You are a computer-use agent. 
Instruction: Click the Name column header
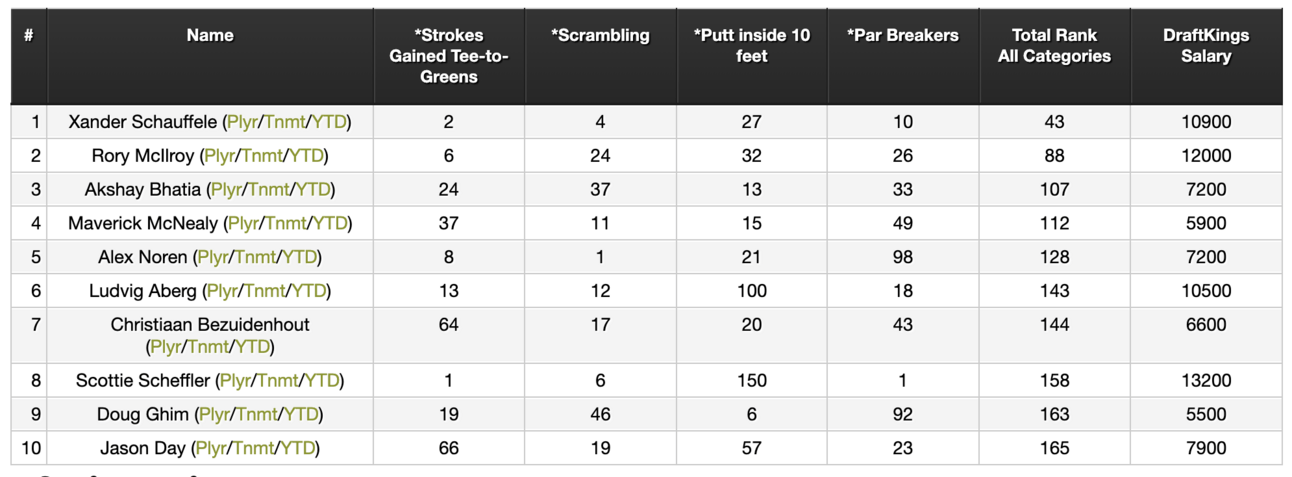(x=210, y=36)
